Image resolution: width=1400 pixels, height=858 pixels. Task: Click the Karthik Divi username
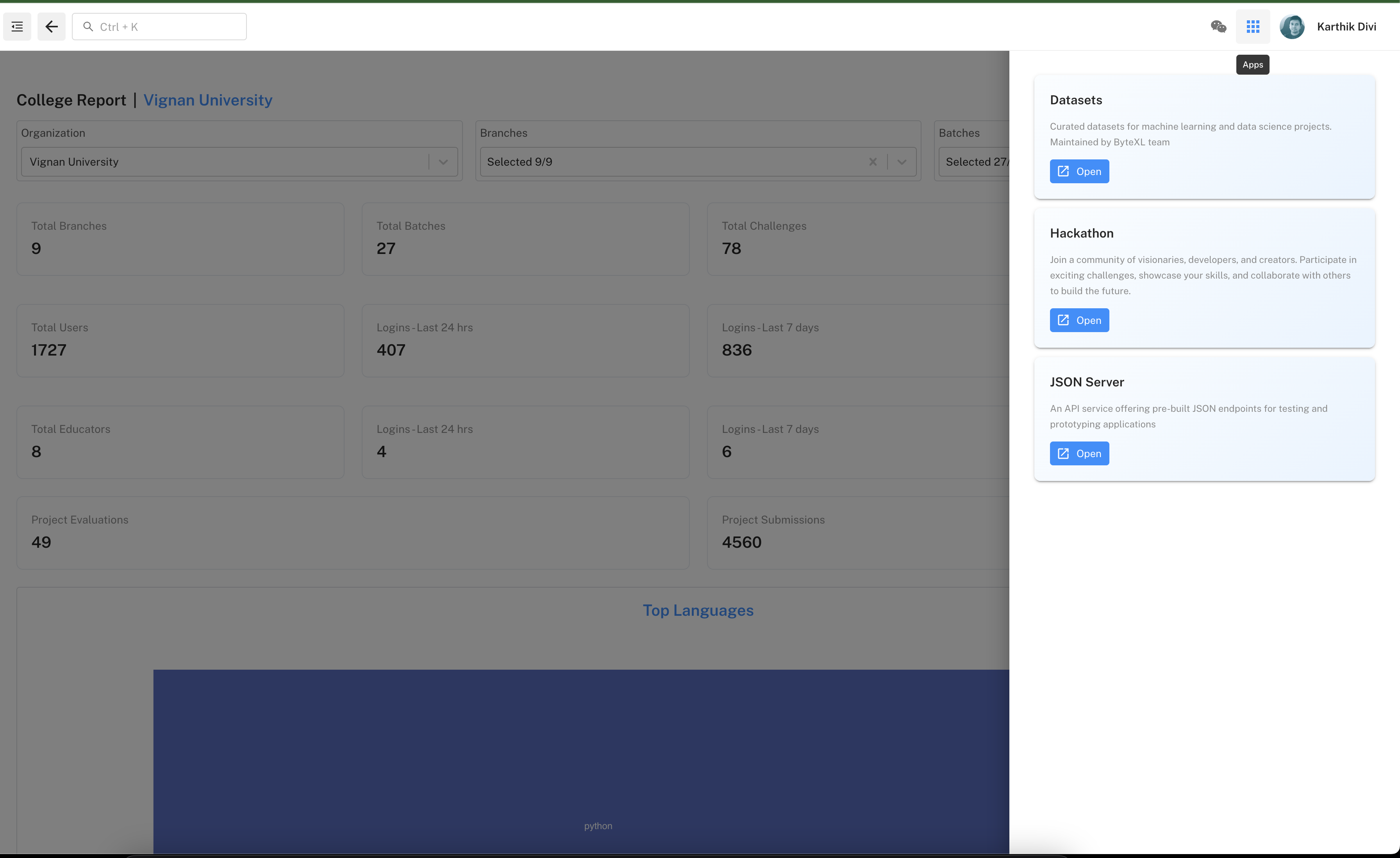(x=1346, y=27)
